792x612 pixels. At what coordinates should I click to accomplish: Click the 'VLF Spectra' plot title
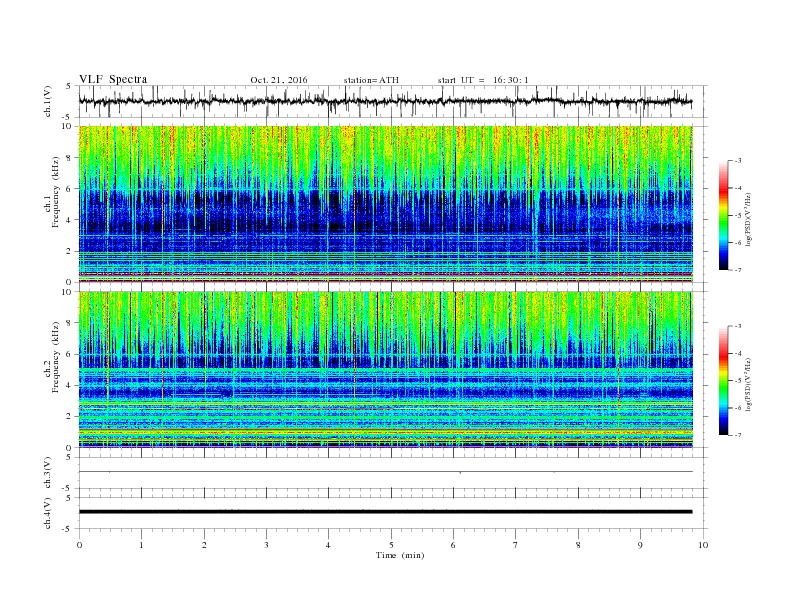tap(113, 79)
